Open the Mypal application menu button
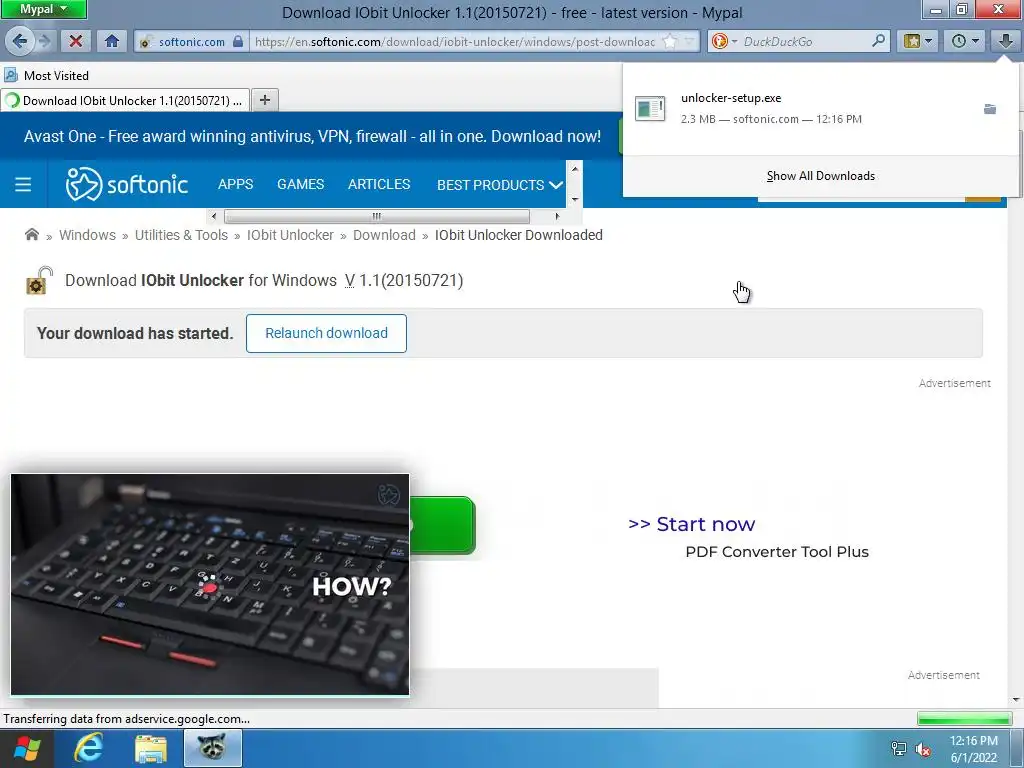 coord(44,9)
